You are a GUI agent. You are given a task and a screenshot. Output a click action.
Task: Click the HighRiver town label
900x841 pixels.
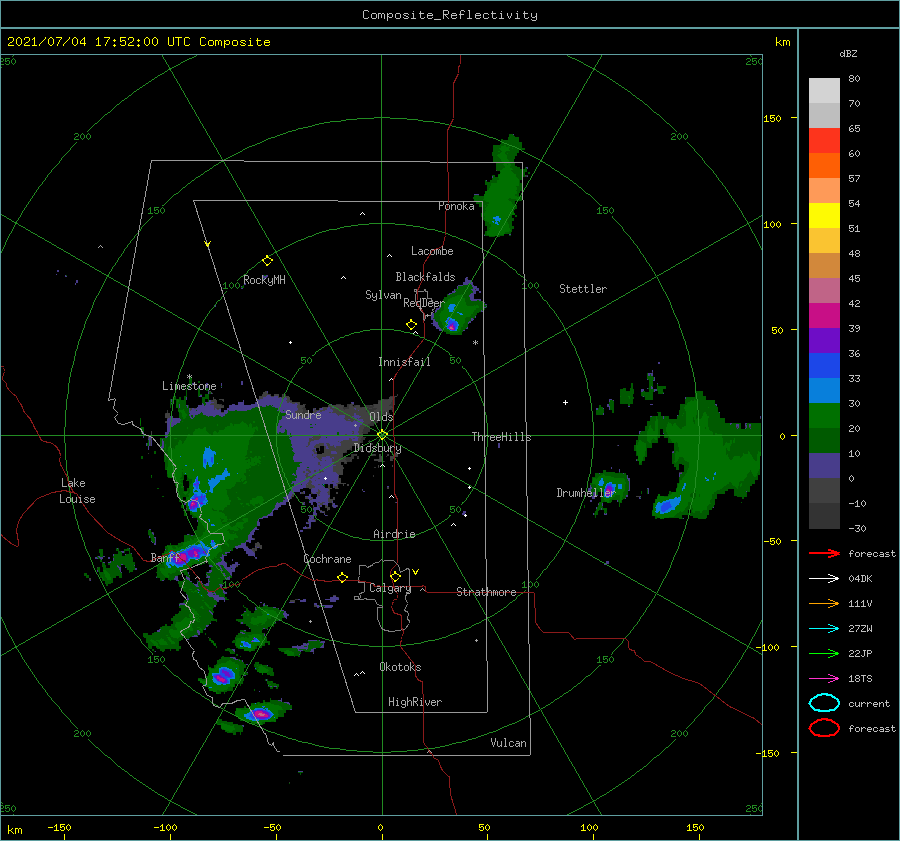pos(415,702)
